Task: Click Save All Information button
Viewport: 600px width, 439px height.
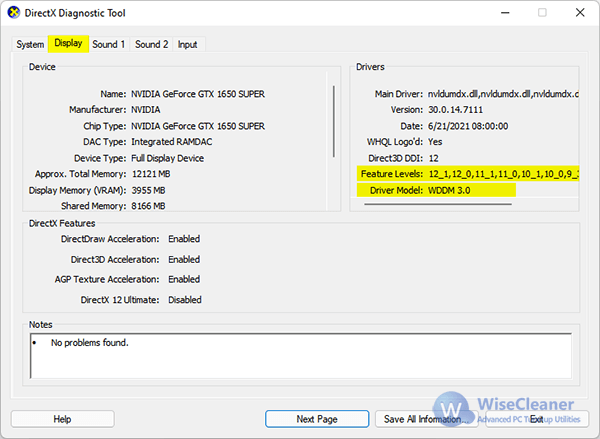Action: (421, 419)
